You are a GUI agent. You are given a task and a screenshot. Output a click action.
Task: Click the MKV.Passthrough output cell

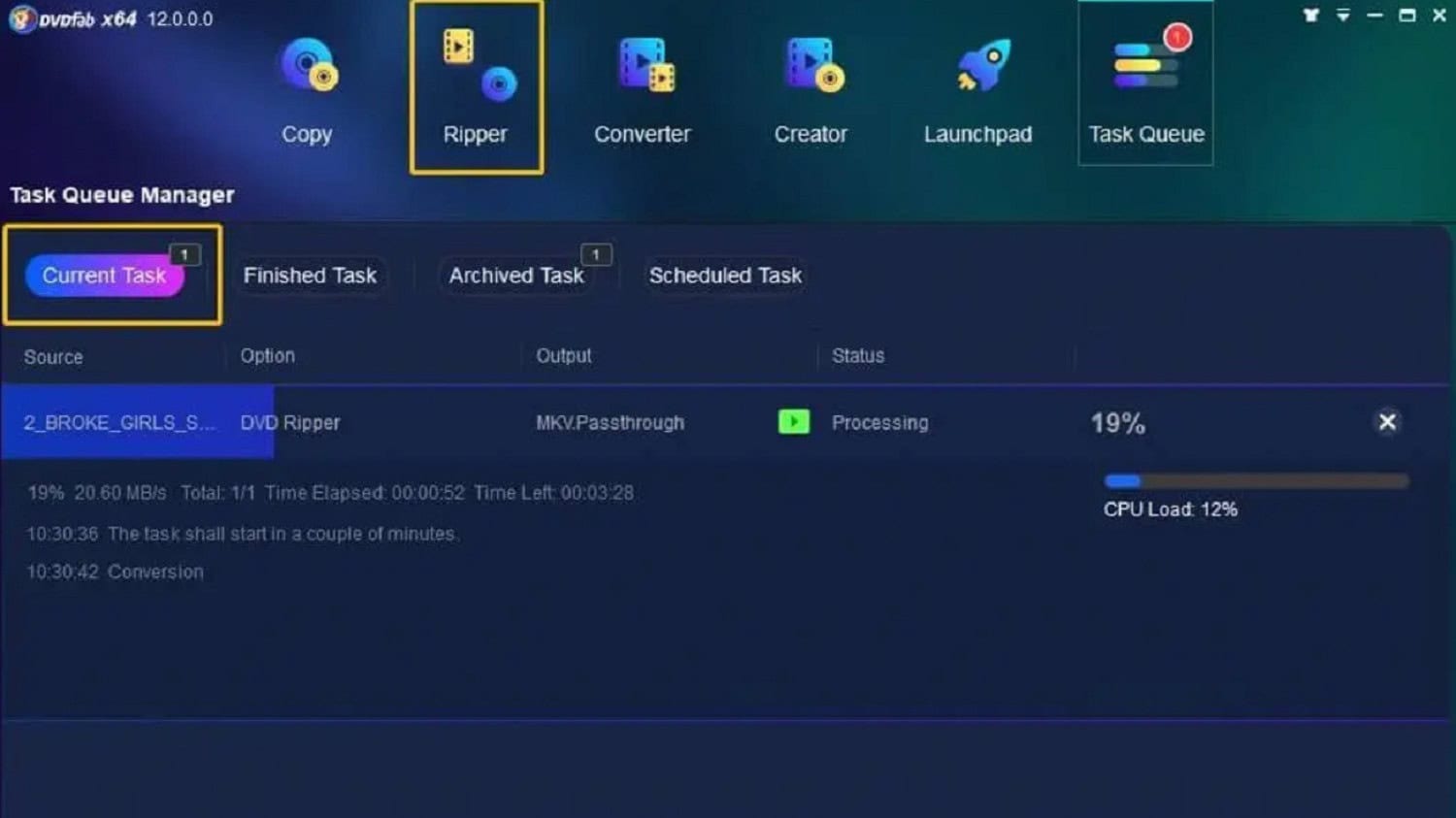610,423
